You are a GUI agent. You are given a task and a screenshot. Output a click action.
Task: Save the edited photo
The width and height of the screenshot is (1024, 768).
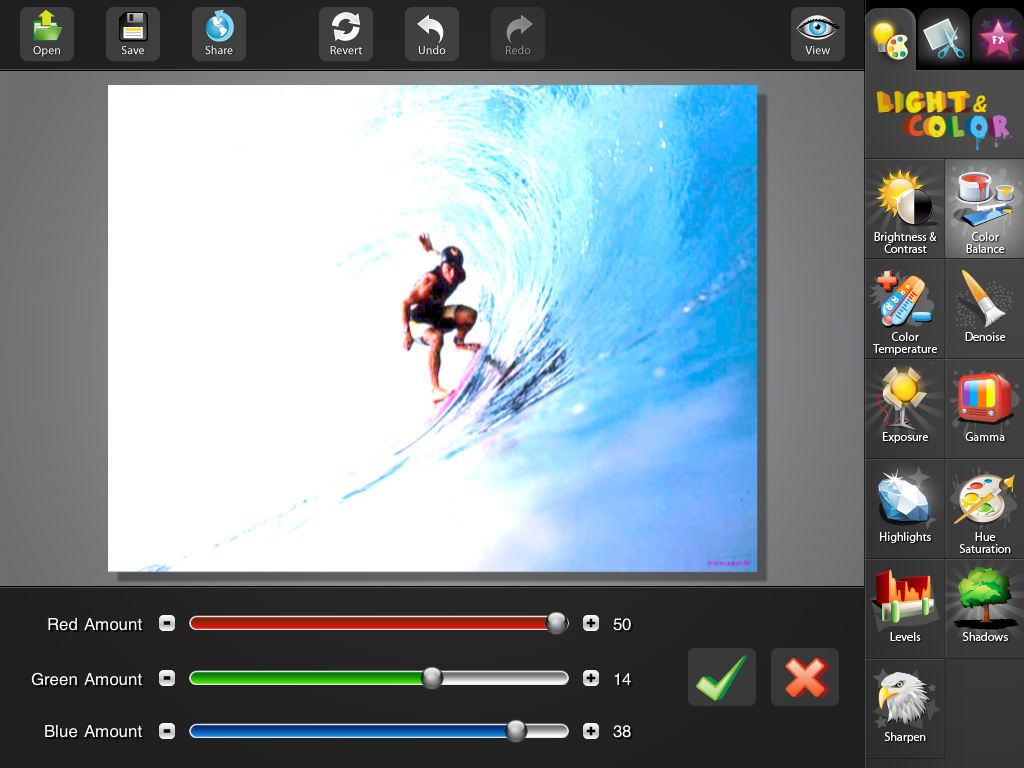pos(133,34)
